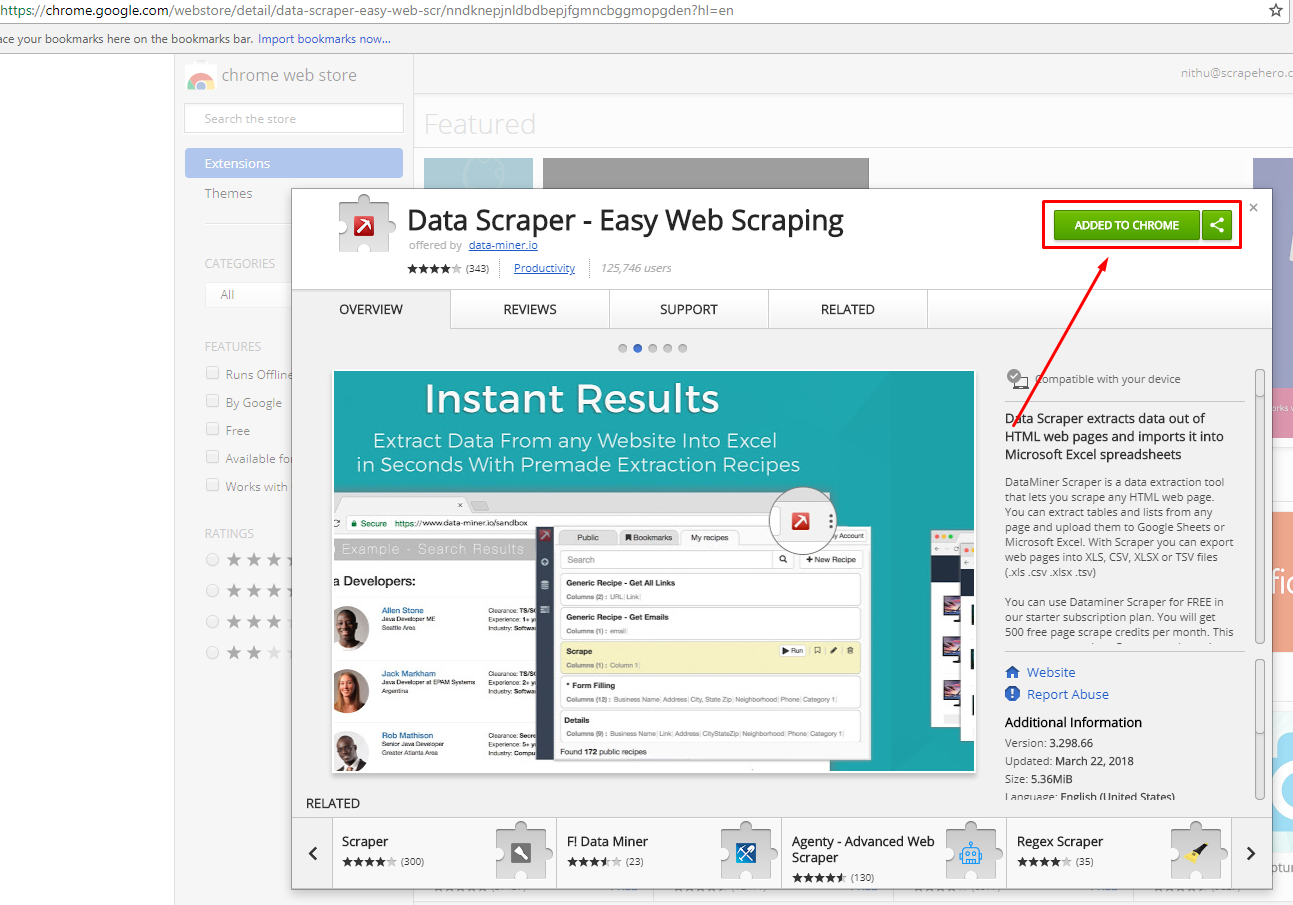Click the Regex Scraper extension icon
Image resolution: width=1293 pixels, height=905 pixels.
coord(1197,852)
